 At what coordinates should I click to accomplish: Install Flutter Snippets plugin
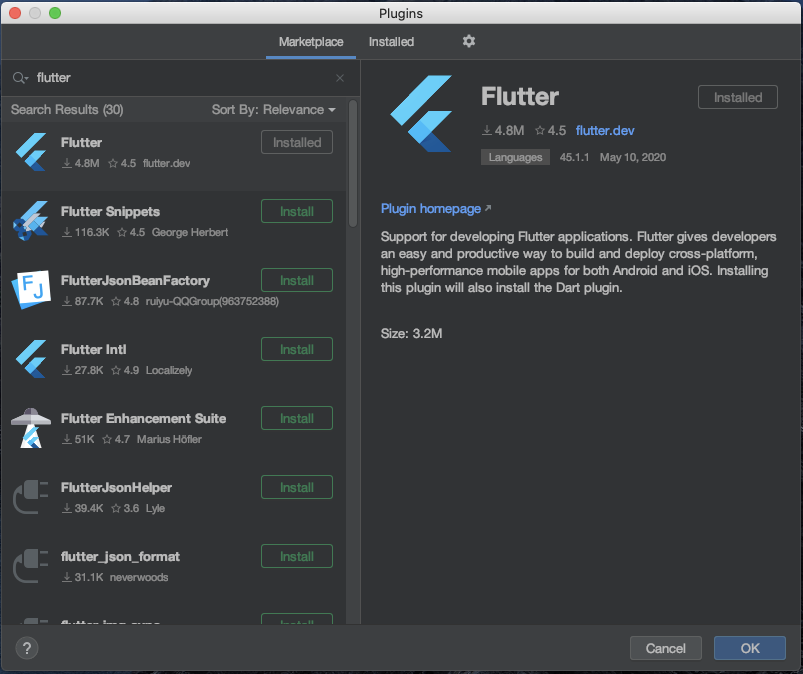click(x=297, y=211)
